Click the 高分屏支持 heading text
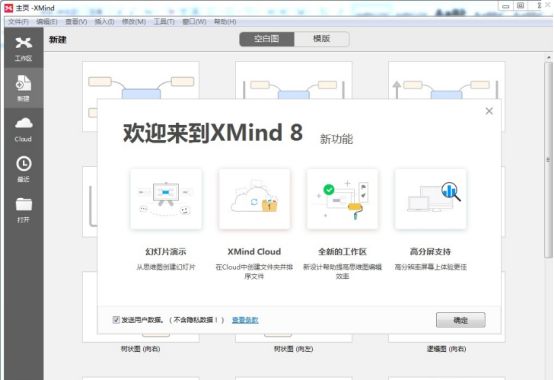 430,252
